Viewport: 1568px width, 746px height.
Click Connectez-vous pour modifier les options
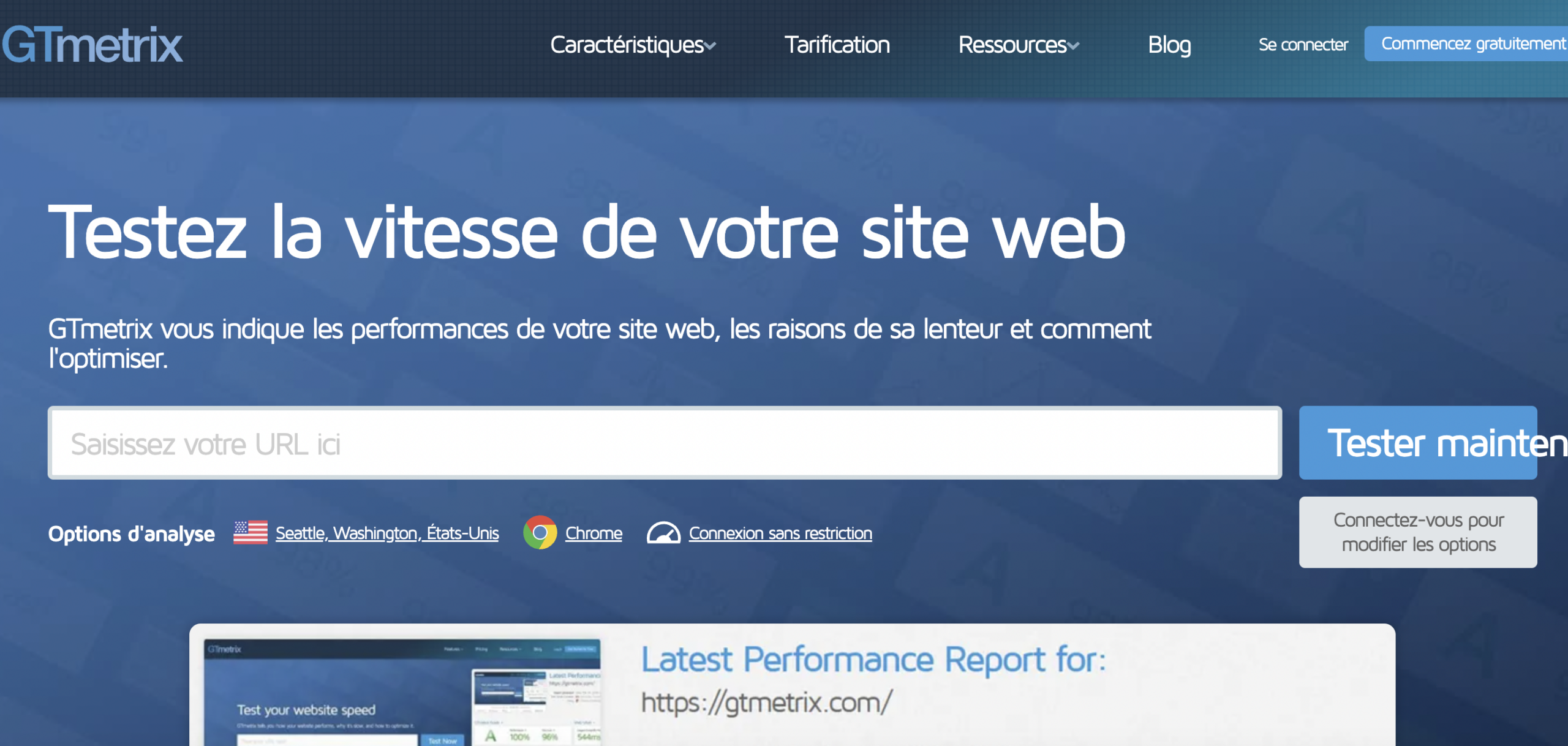1418,532
